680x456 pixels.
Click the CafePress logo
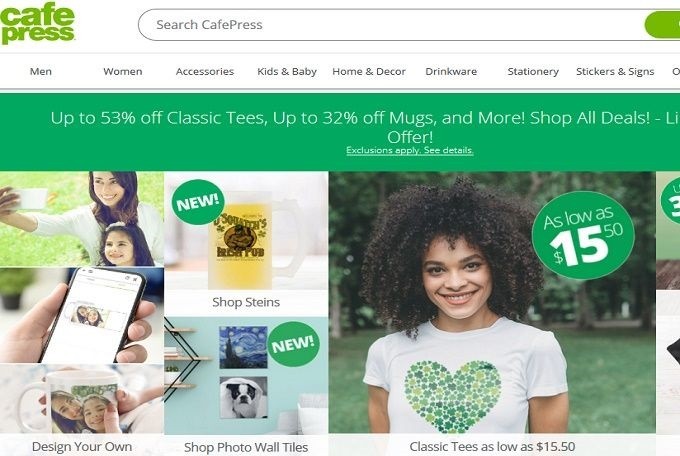[x=38, y=24]
